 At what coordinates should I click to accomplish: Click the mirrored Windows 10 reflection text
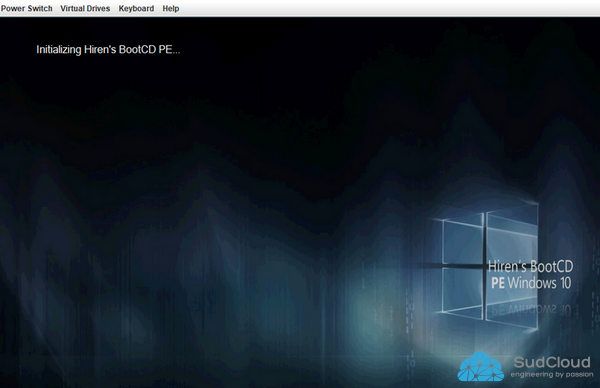531,310
